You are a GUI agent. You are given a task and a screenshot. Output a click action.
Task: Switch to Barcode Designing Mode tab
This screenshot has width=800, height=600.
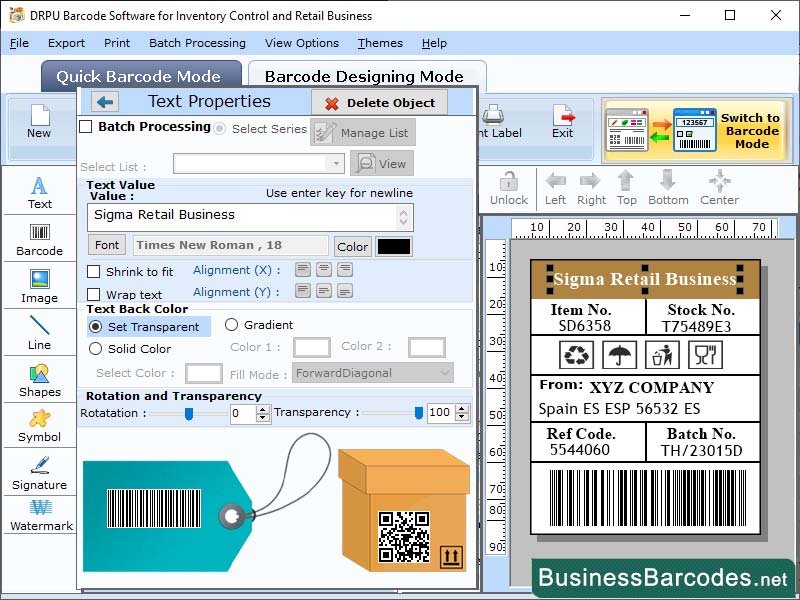coord(363,76)
